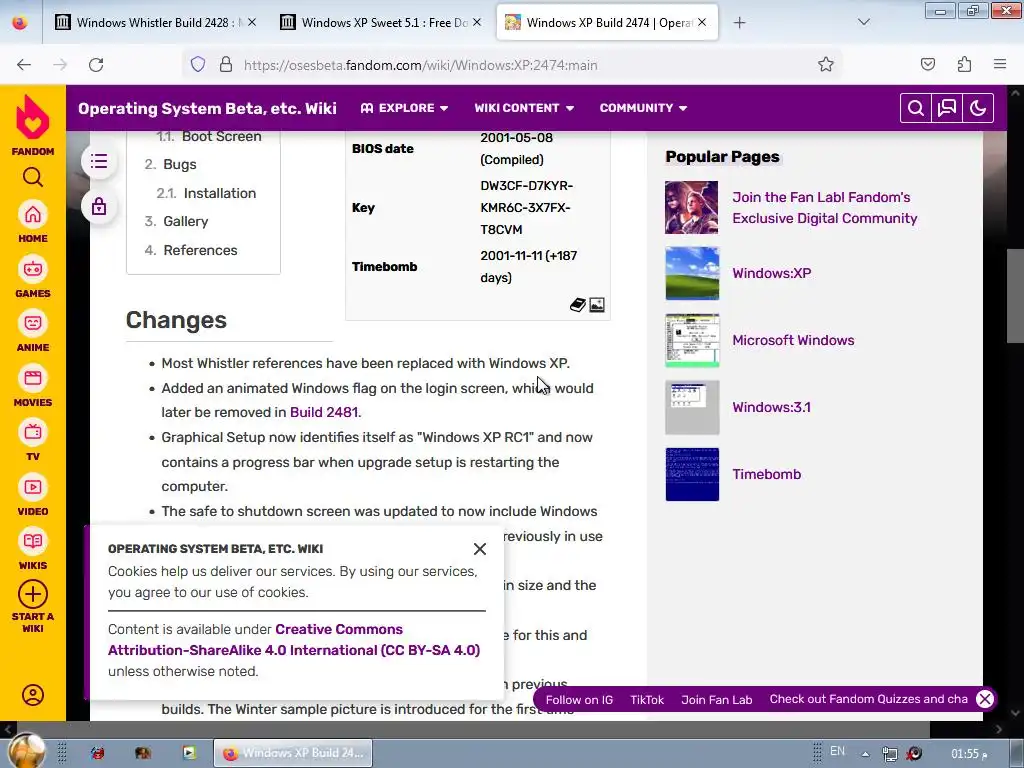Viewport: 1024px width, 768px height.
Task: Open the Build 2481 link
Action: coord(324,412)
